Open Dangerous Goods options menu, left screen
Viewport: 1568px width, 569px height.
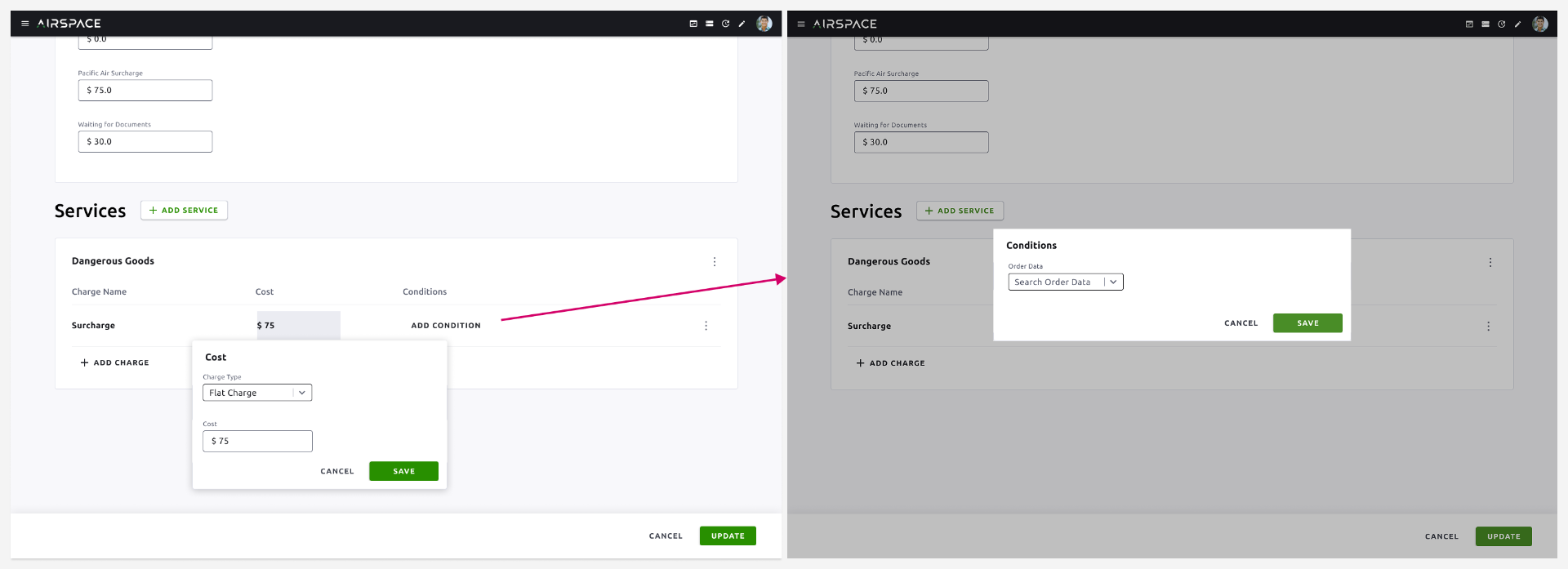[x=715, y=262]
